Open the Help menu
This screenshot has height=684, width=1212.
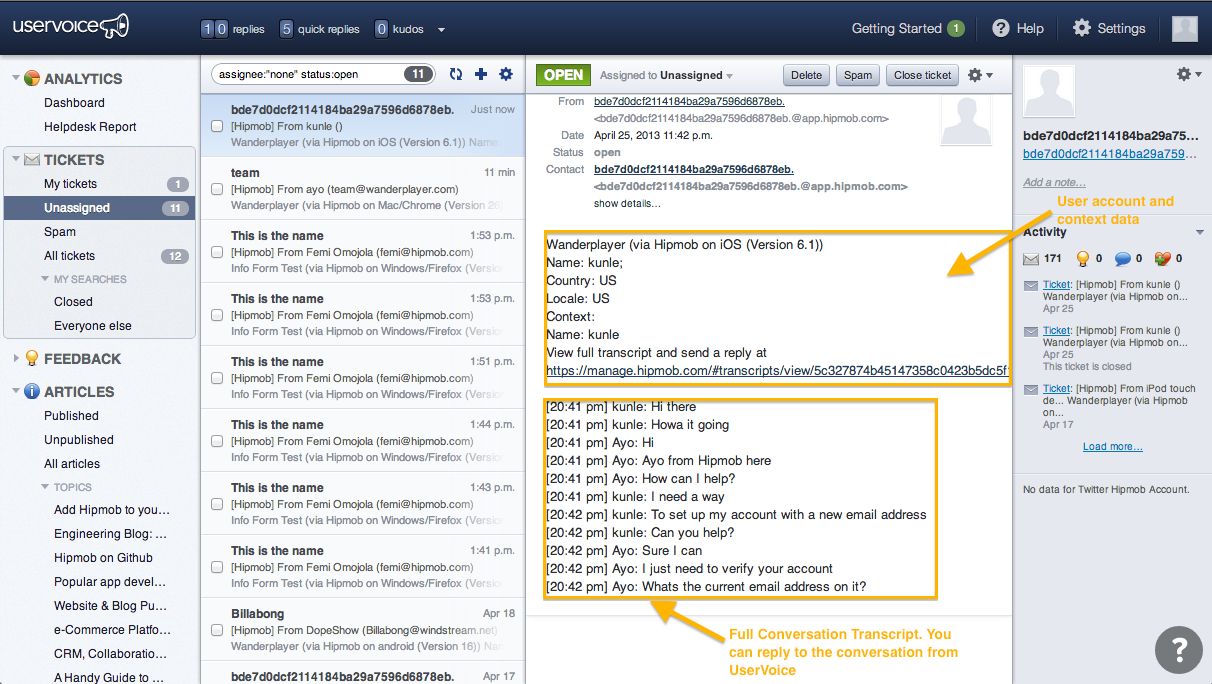[x=1018, y=28]
